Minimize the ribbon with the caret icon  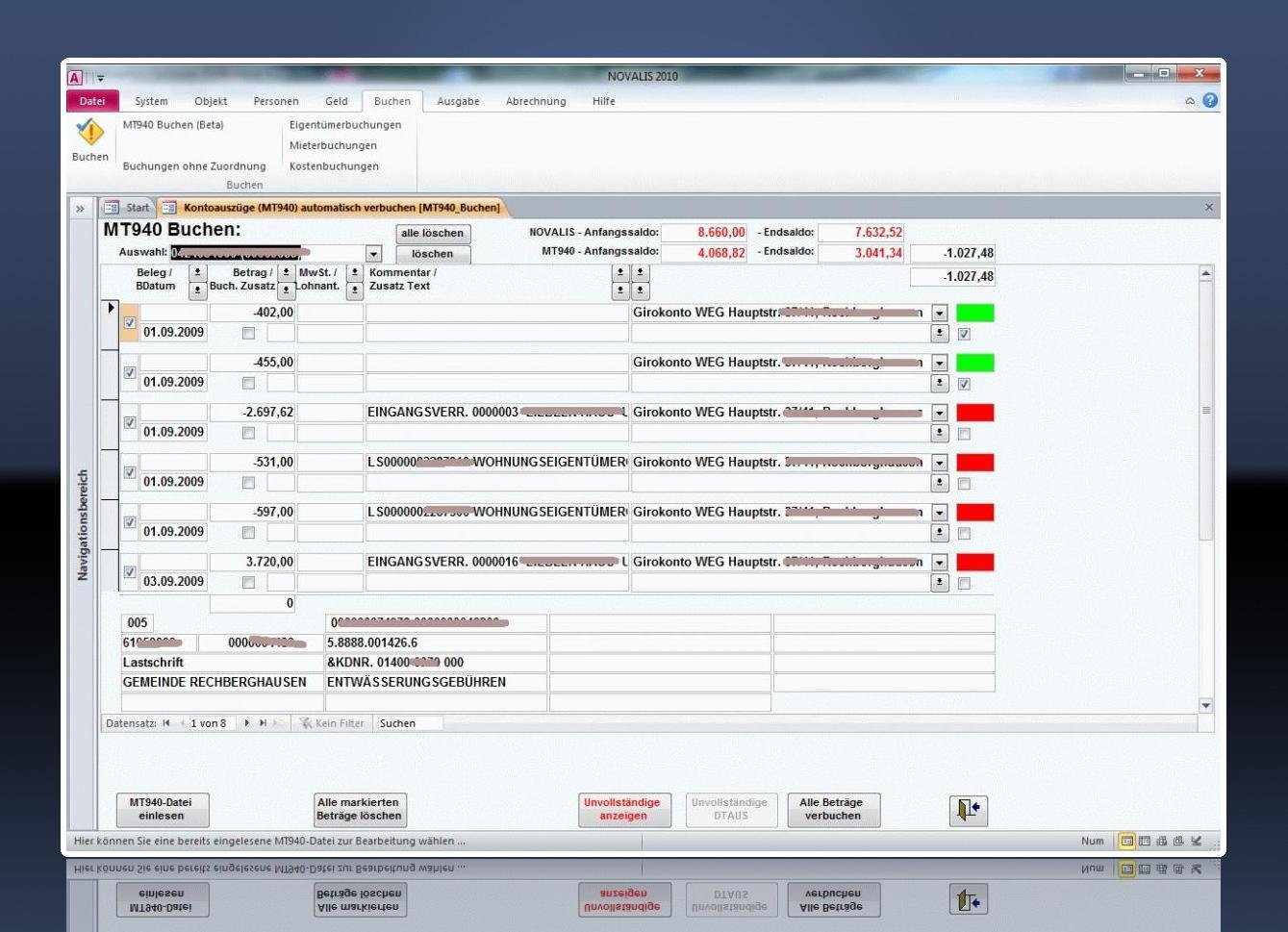coord(1190,101)
